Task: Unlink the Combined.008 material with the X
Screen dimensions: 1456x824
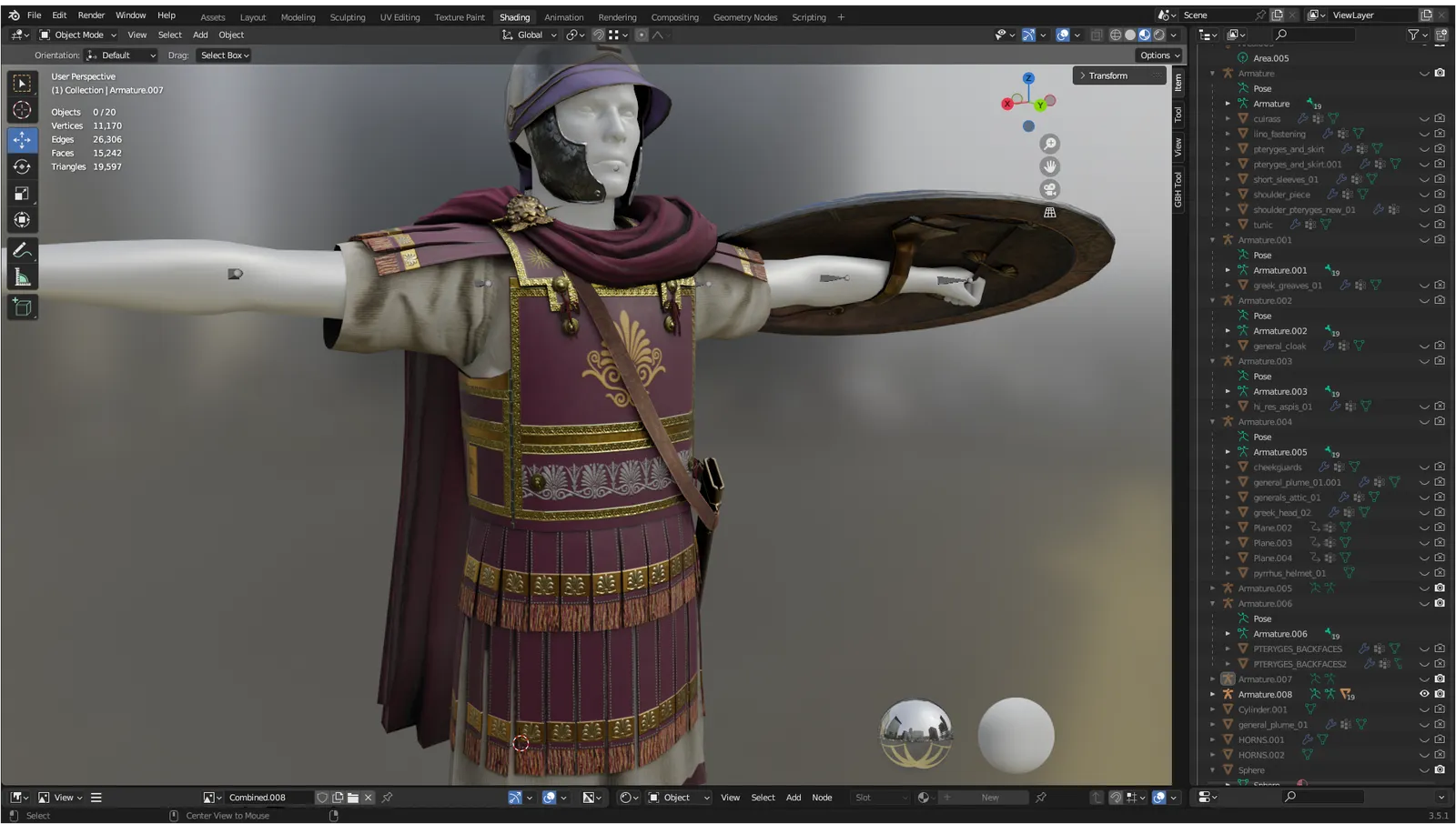Action: click(368, 798)
